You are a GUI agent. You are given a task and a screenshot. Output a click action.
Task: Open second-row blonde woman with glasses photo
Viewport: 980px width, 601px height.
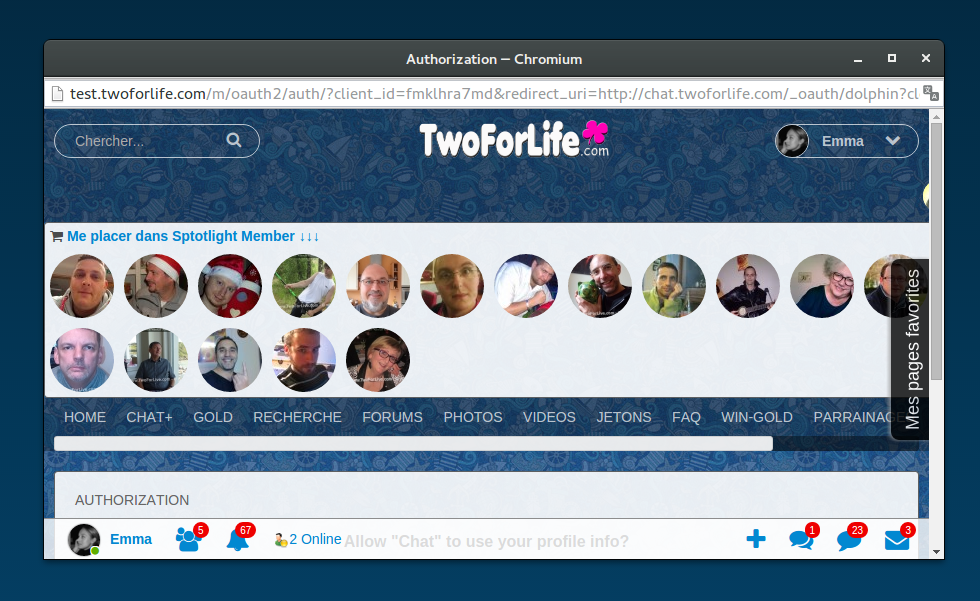[x=378, y=360]
